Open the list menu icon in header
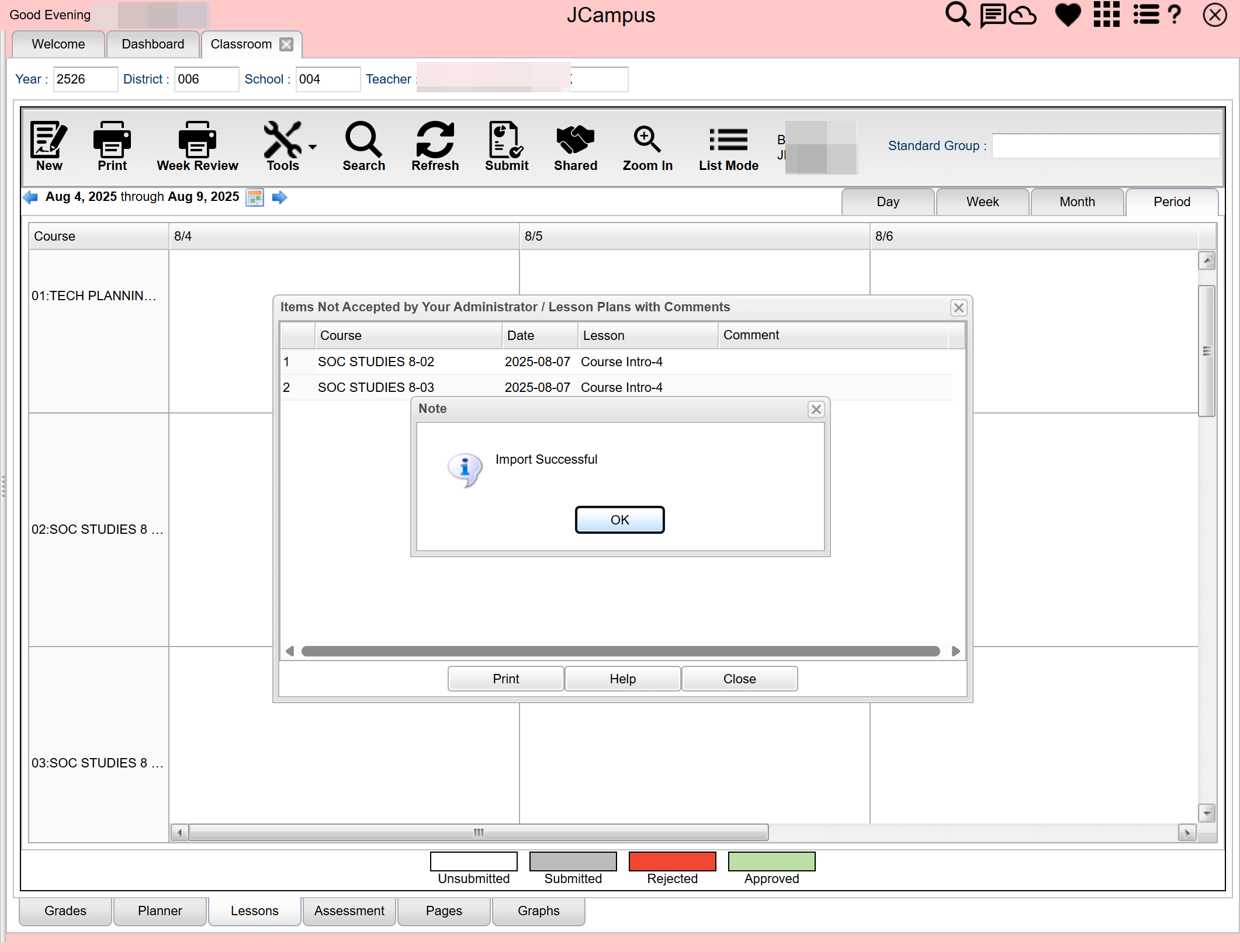The width and height of the screenshot is (1240, 952). pos(1146,15)
